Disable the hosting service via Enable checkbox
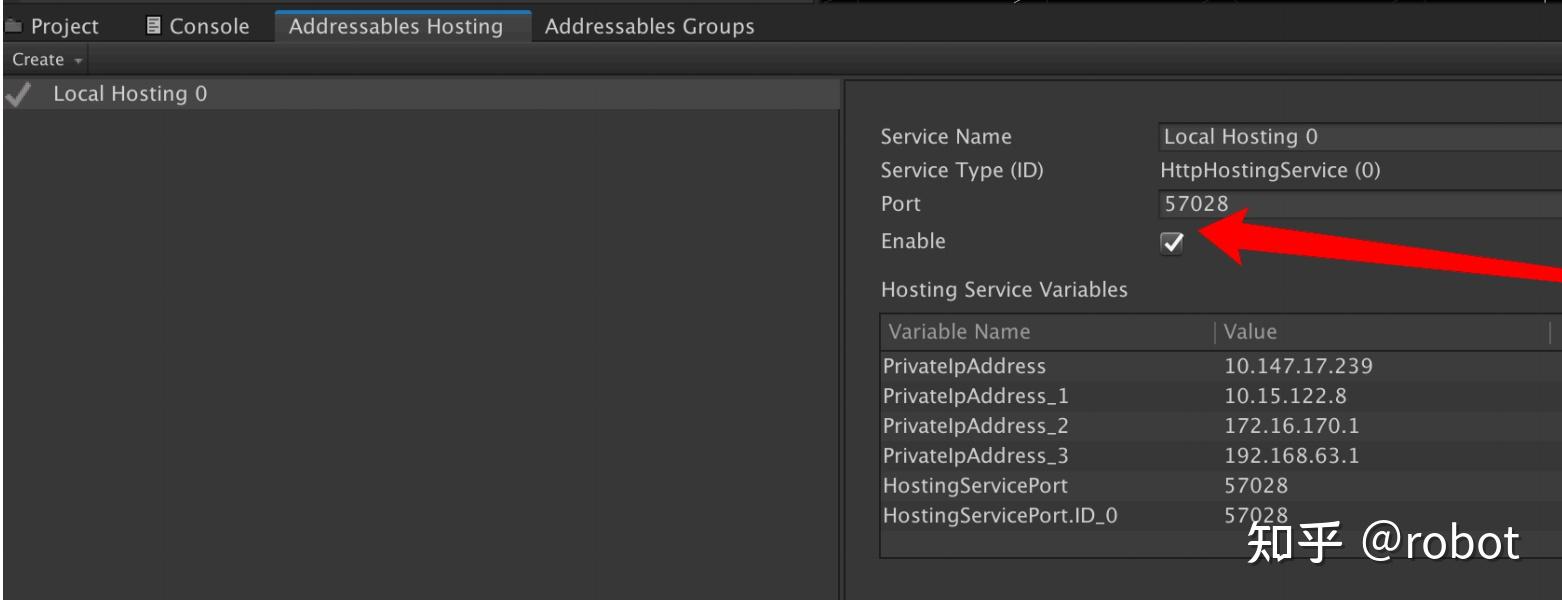The width and height of the screenshot is (1562, 608). pyautogui.click(x=1171, y=242)
